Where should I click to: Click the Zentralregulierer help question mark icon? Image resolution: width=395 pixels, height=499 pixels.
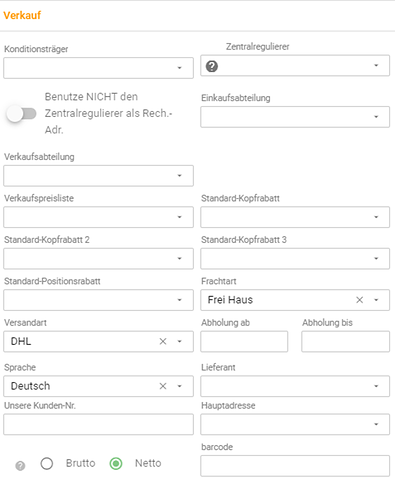point(212,66)
